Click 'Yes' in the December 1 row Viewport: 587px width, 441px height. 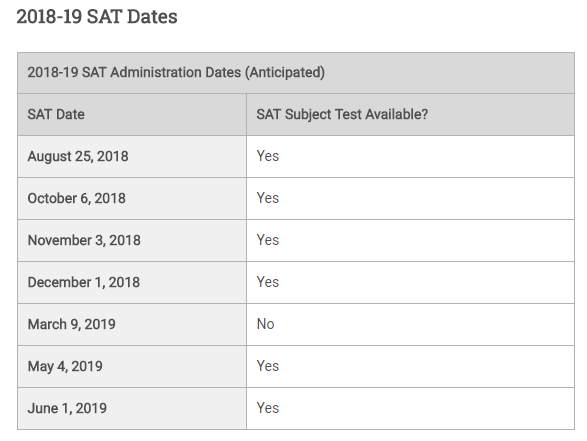tap(268, 282)
